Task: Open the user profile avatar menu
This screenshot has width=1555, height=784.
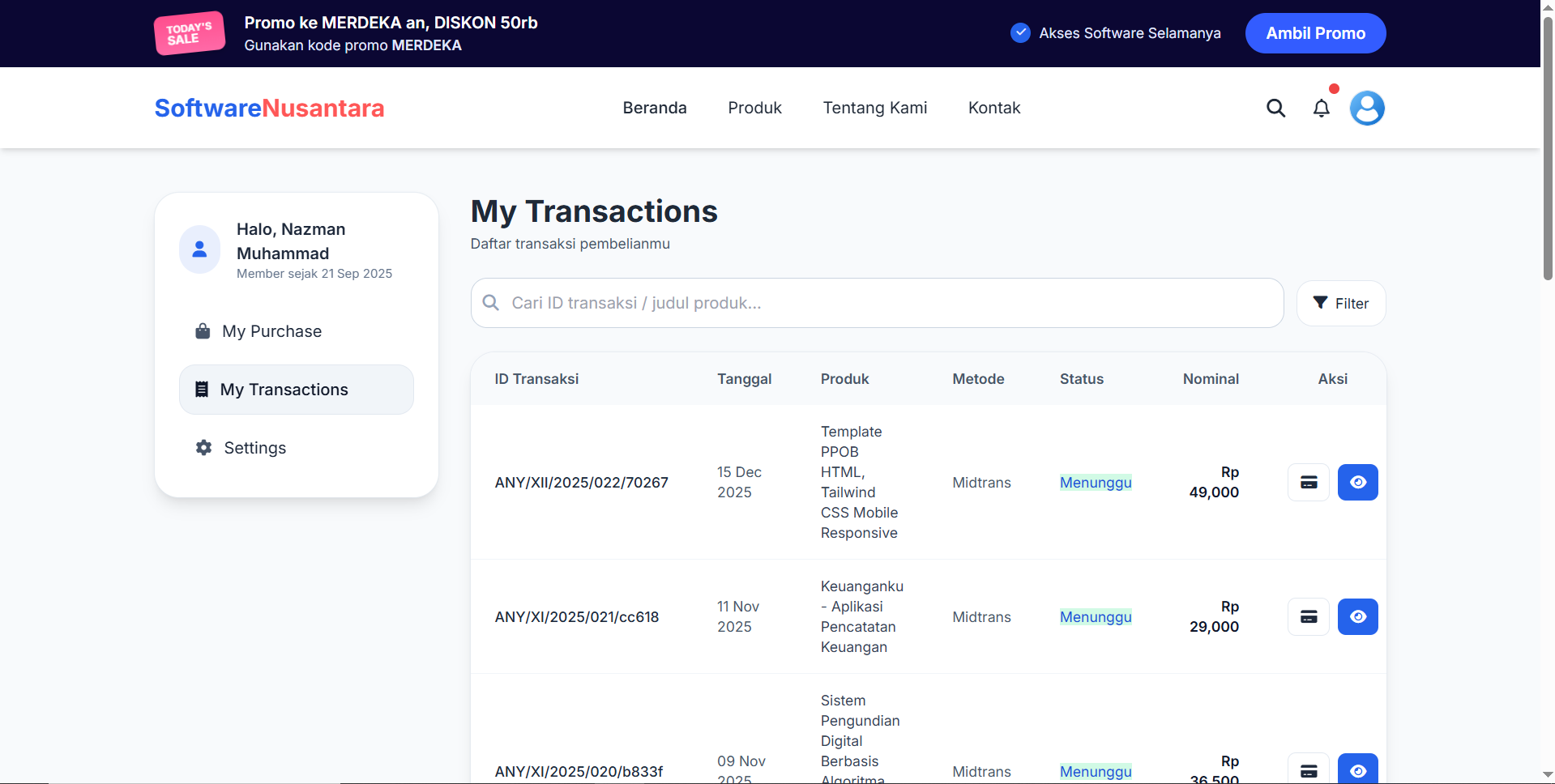Action: point(1366,108)
